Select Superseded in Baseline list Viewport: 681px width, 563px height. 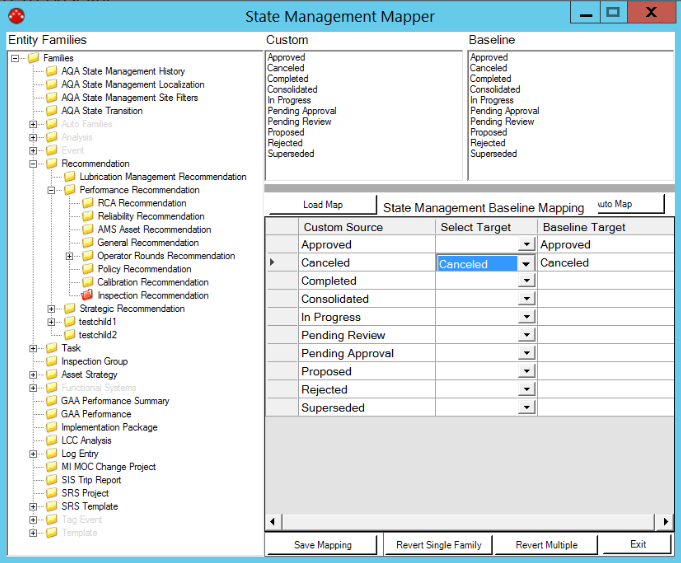click(x=493, y=153)
